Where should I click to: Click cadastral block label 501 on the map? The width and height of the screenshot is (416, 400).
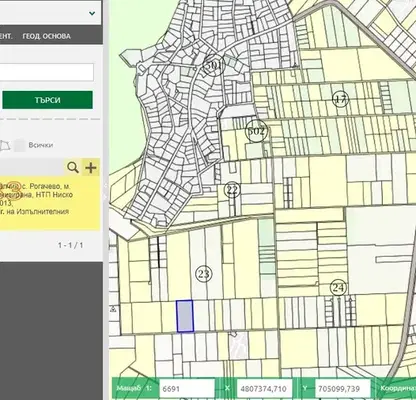[x=213, y=65]
